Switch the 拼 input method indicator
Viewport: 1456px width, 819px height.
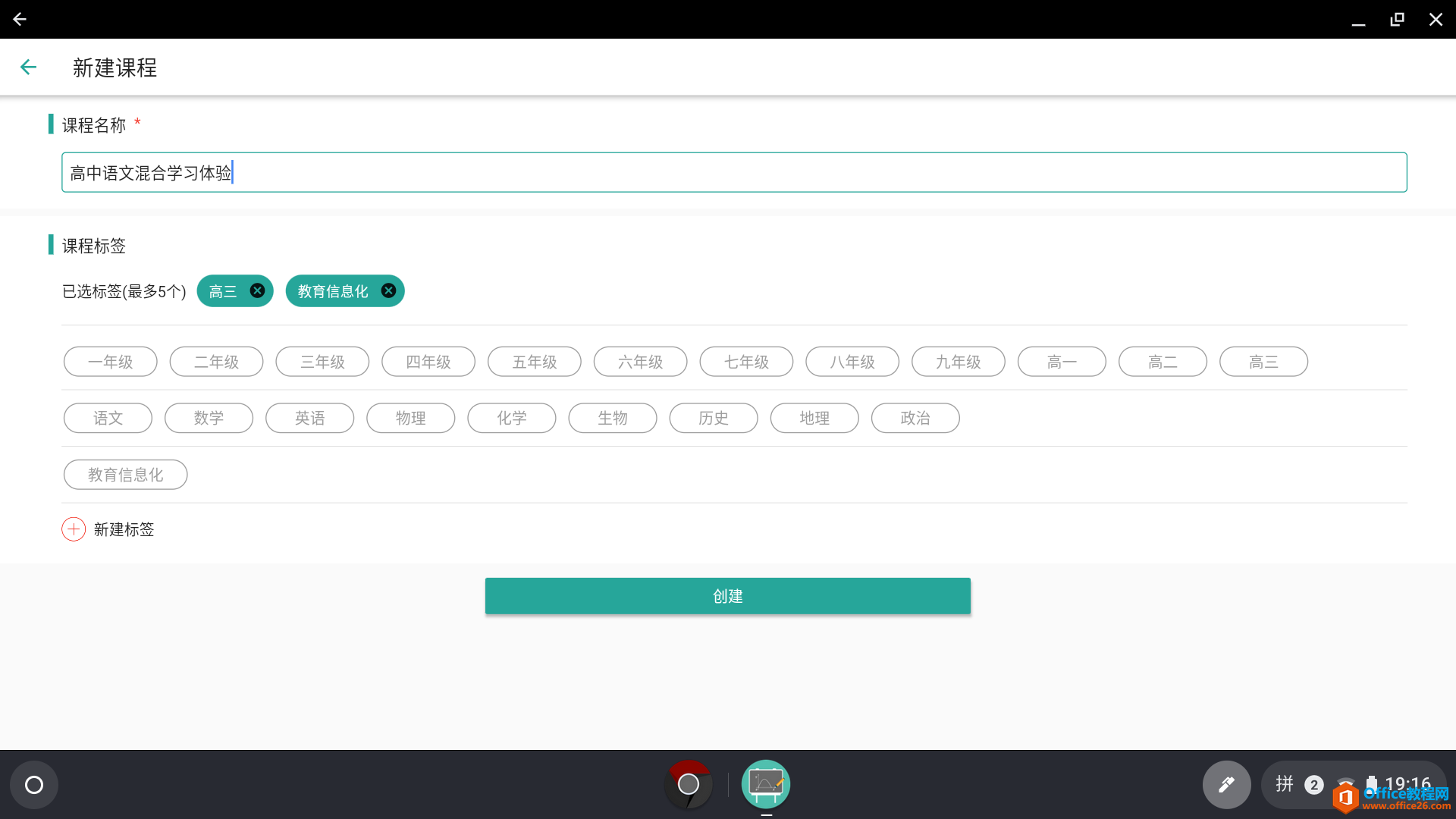pos(1284,784)
